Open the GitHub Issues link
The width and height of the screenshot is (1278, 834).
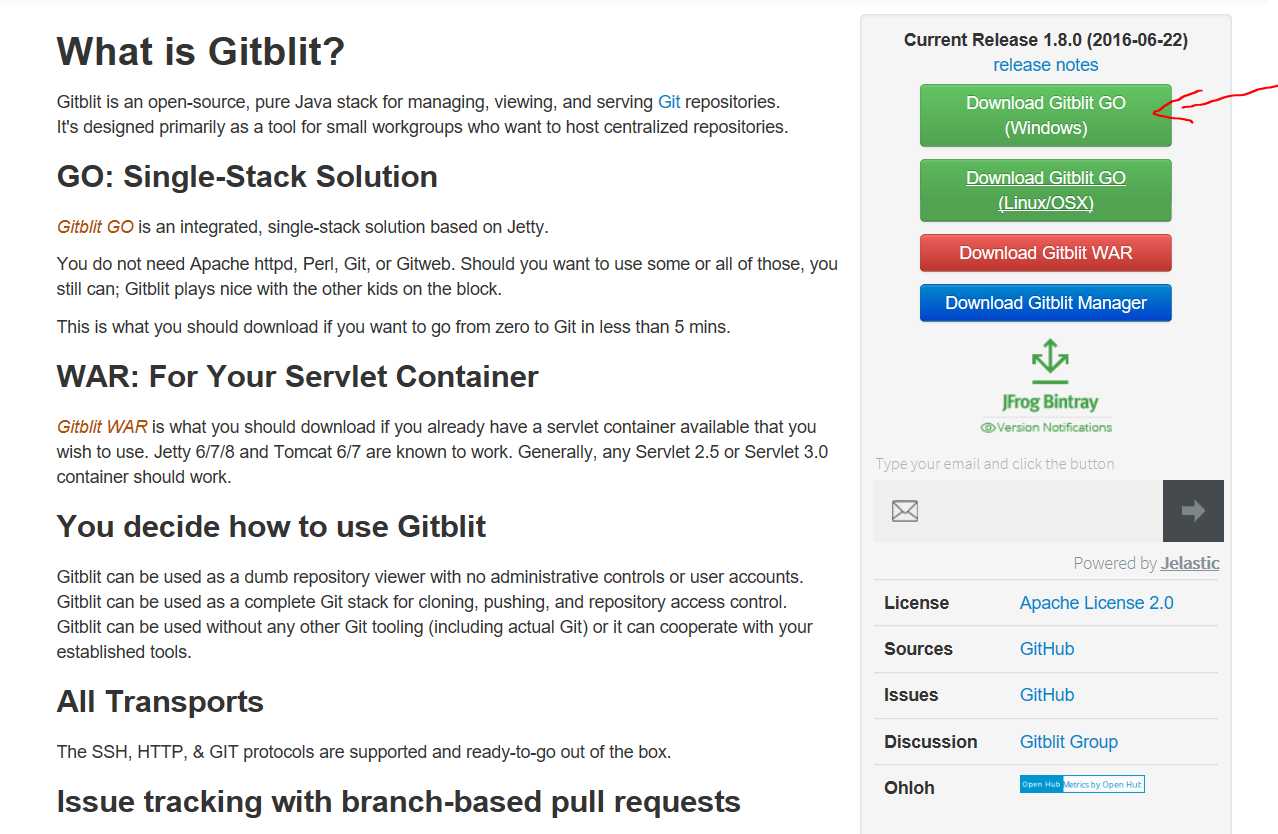coord(1046,694)
